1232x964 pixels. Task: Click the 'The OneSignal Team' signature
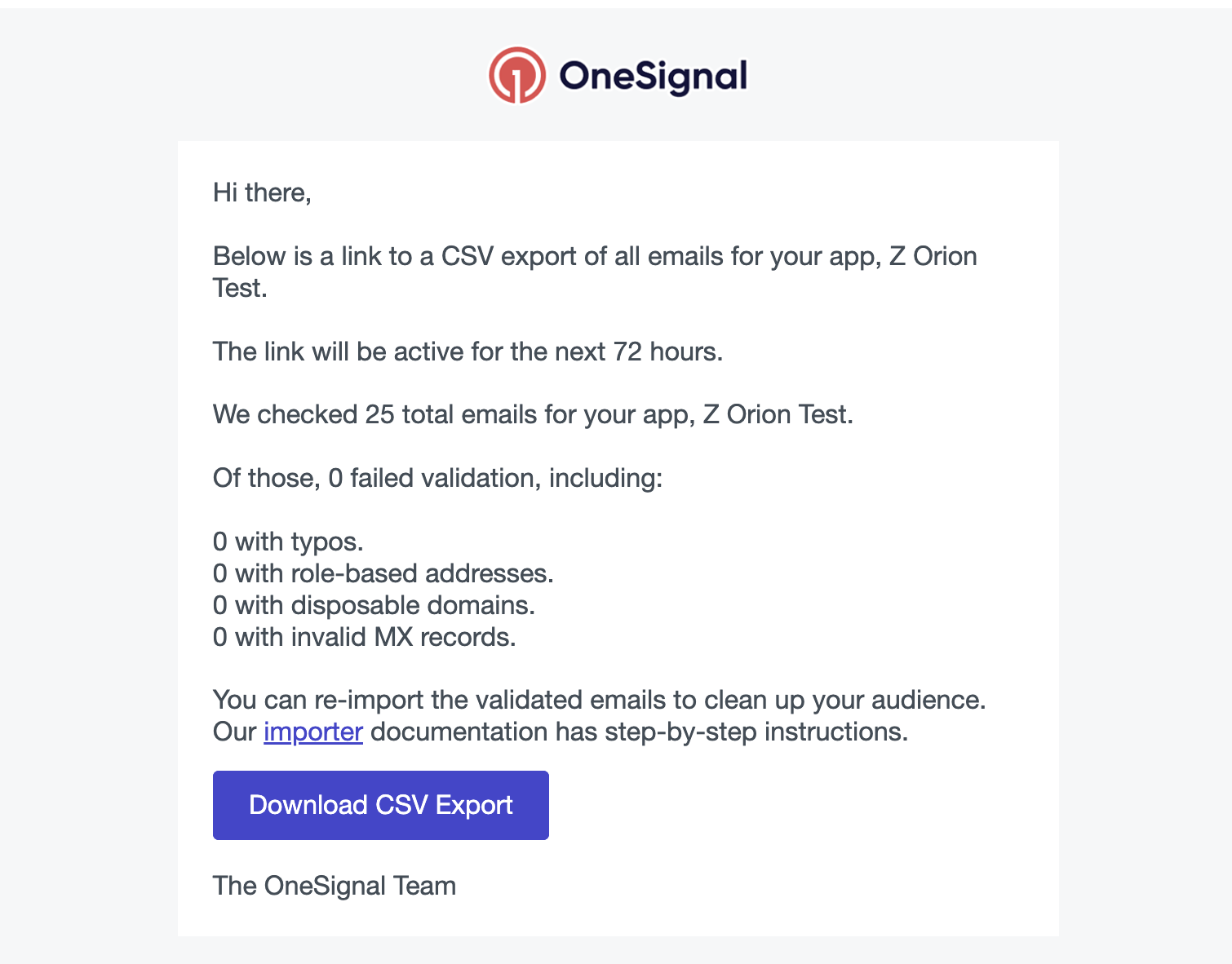click(334, 885)
